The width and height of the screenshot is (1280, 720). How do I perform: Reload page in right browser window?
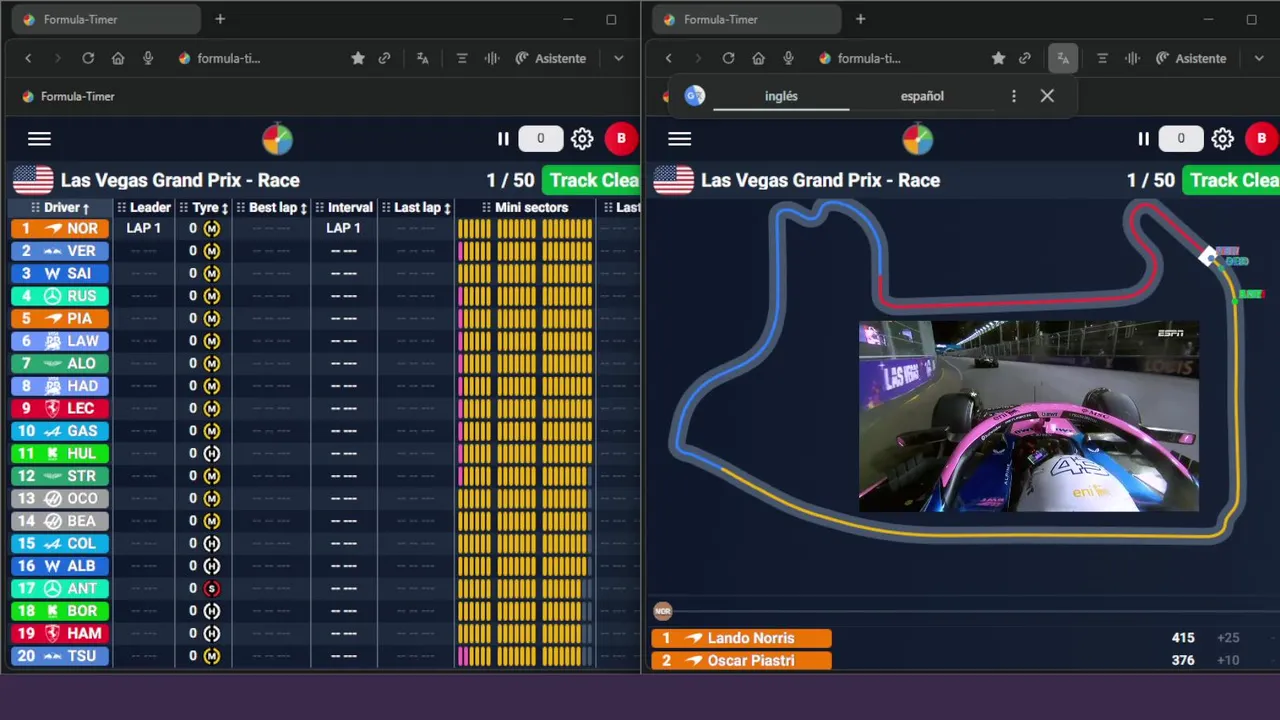728,58
